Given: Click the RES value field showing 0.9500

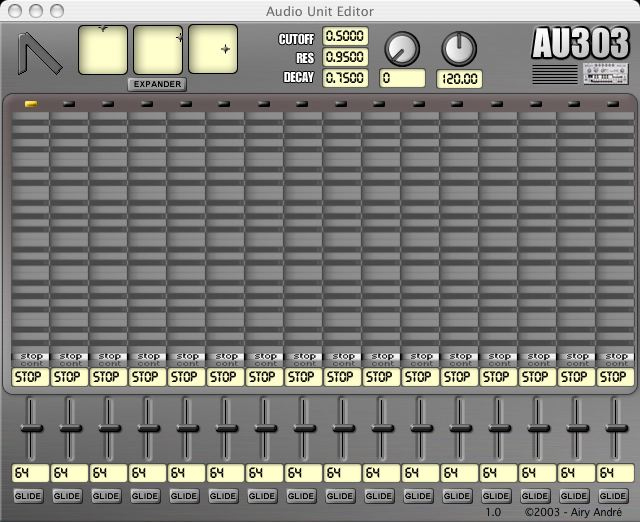Looking at the screenshot, I should point(345,57).
